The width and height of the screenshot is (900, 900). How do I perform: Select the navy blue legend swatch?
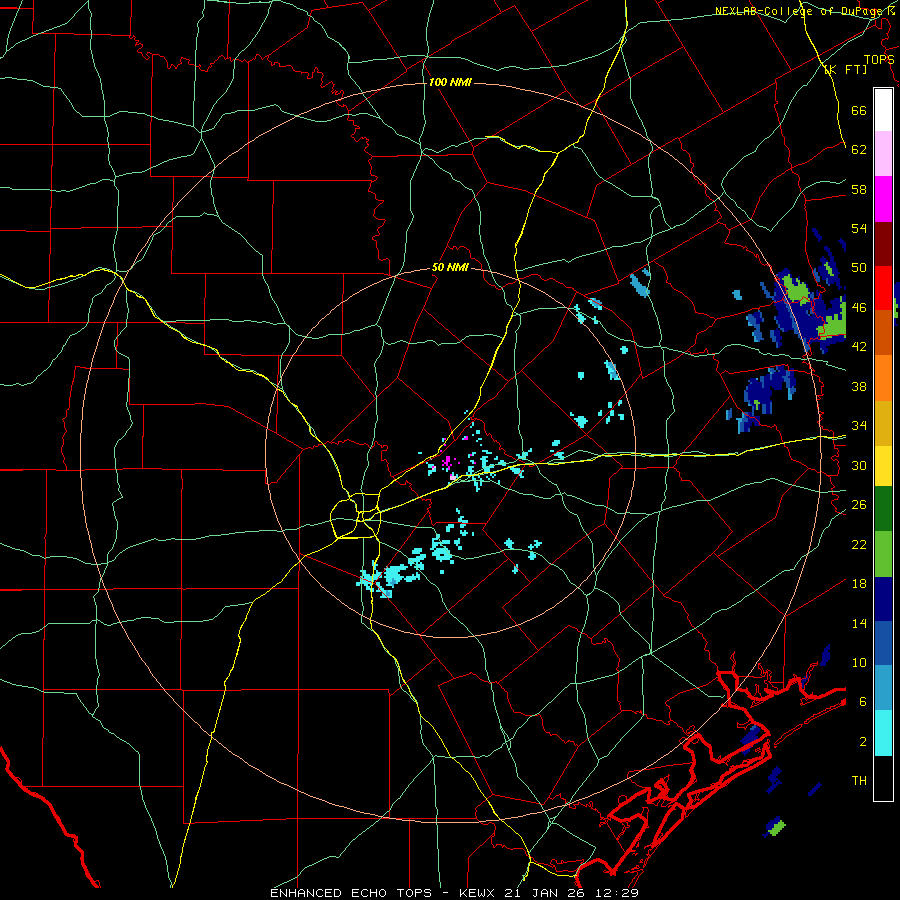tap(883, 599)
